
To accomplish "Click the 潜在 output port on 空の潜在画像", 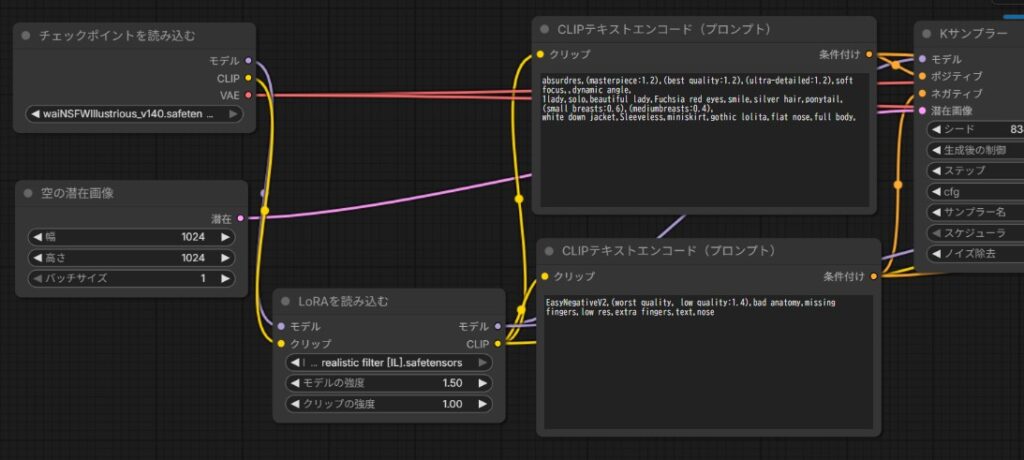I will 240,217.
